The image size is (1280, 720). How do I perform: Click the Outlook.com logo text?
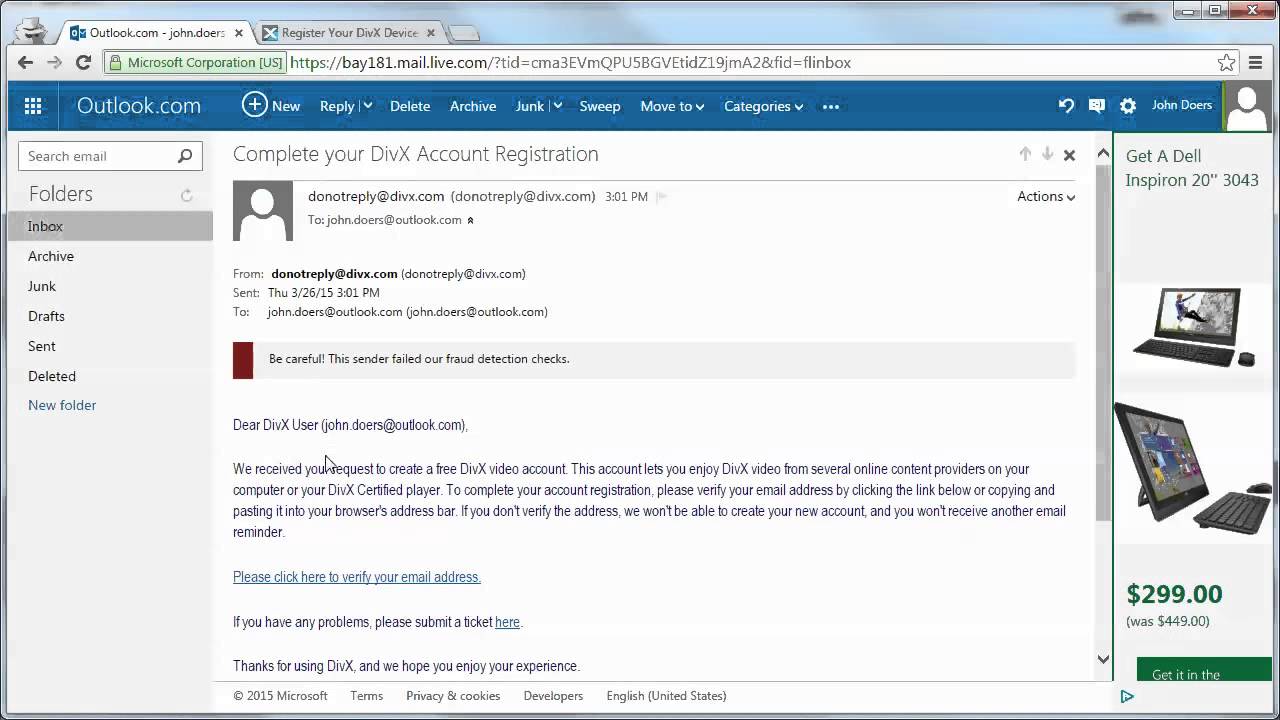coord(139,106)
